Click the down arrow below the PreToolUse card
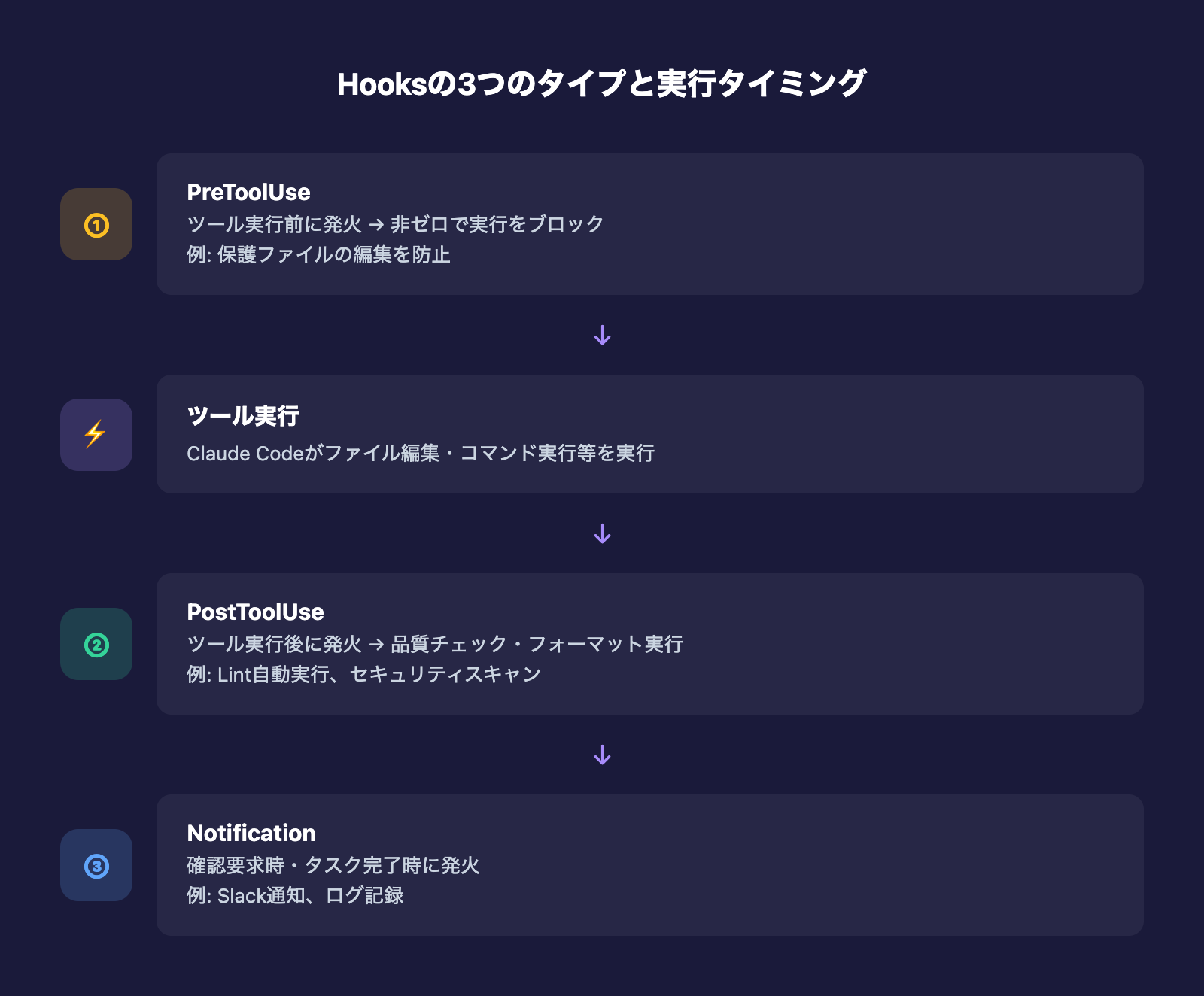Viewport: 1204px width, 996px height. (602, 335)
